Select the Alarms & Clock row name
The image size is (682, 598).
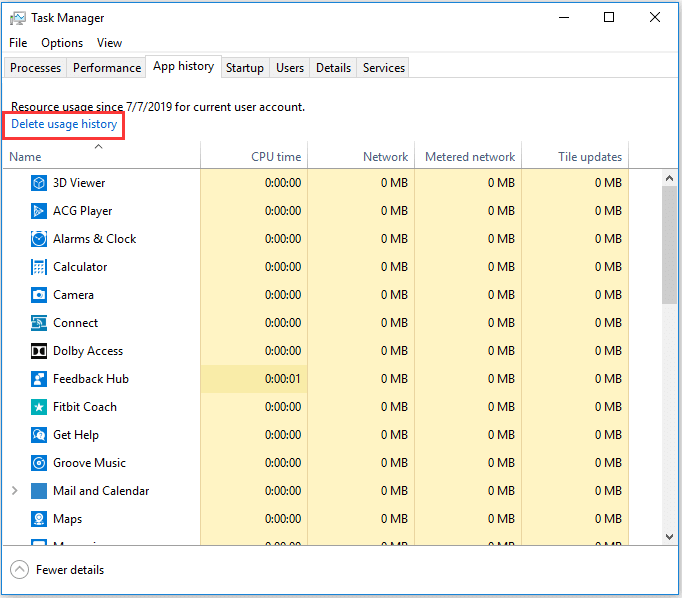tap(95, 239)
